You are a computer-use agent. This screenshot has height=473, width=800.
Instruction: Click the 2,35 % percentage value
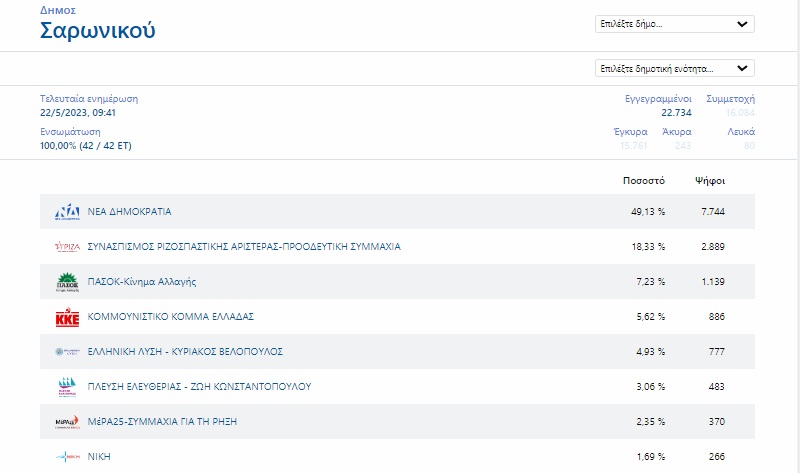pos(651,422)
